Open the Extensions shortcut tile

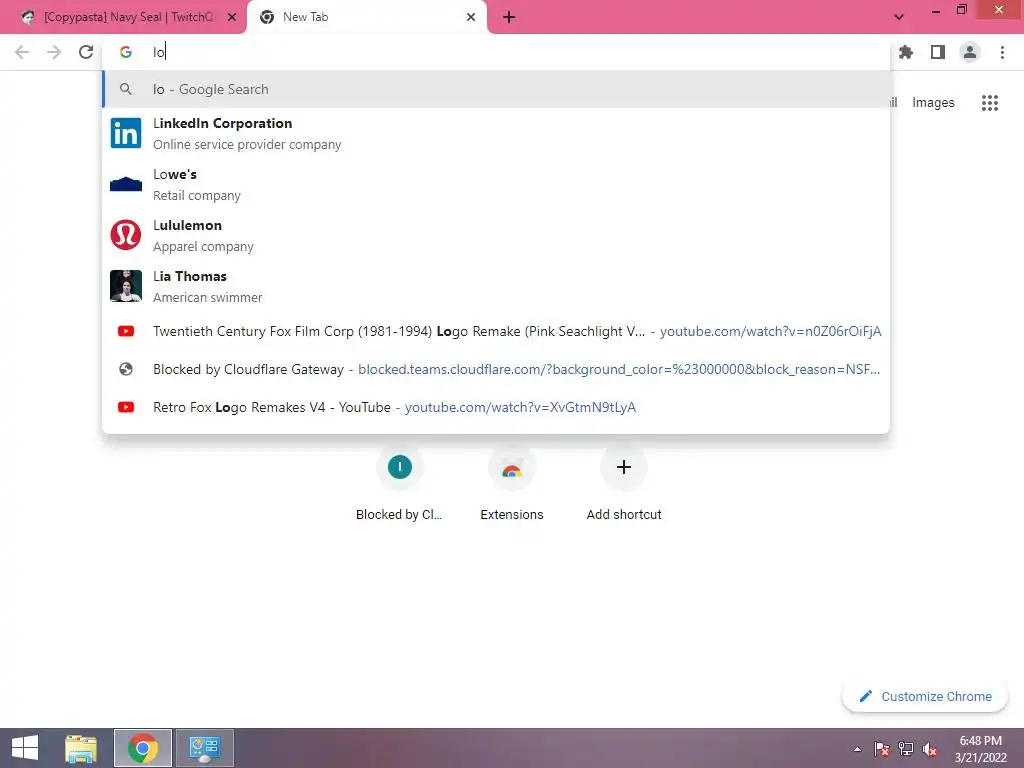click(511, 484)
